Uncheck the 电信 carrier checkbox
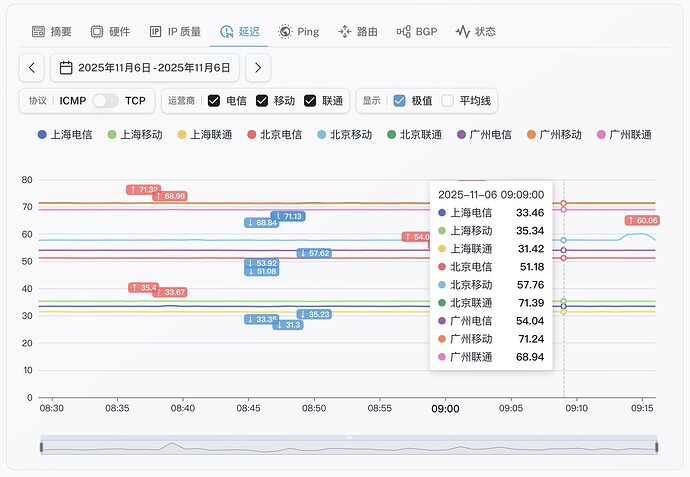The image size is (690, 477). coord(214,101)
